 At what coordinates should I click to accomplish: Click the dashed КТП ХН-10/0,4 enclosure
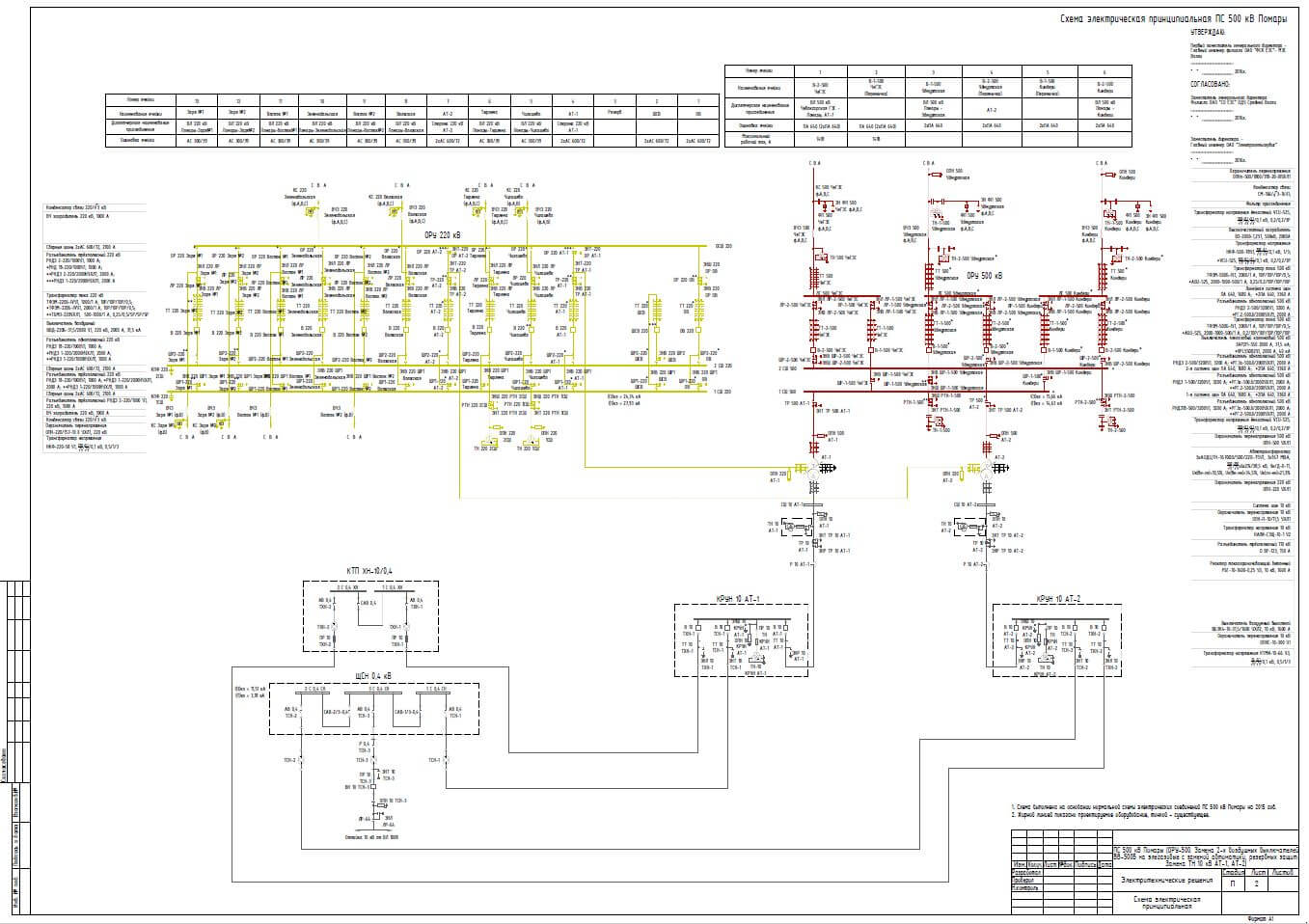coord(369,616)
